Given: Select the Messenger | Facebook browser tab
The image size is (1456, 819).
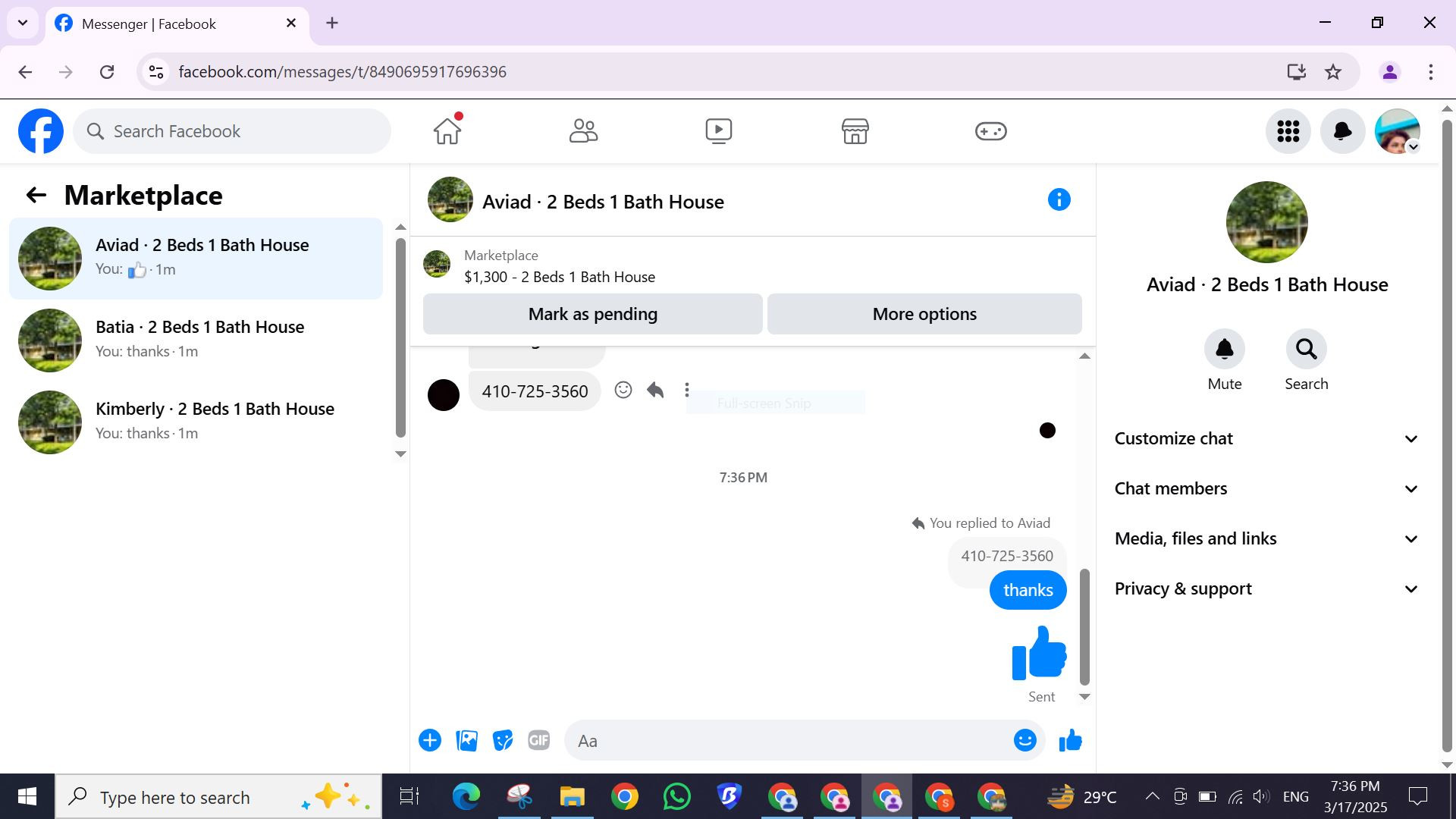Looking at the screenshot, I should (x=177, y=24).
